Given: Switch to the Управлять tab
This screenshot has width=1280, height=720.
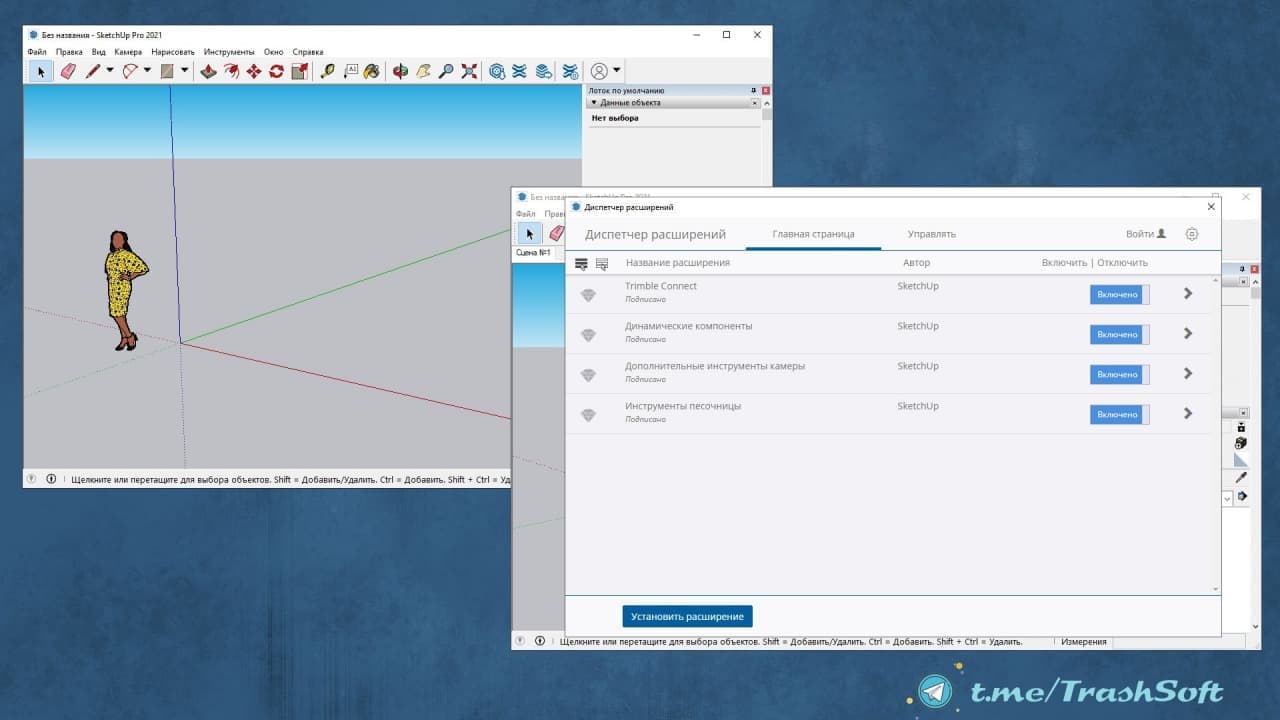Looking at the screenshot, I should click(x=932, y=234).
